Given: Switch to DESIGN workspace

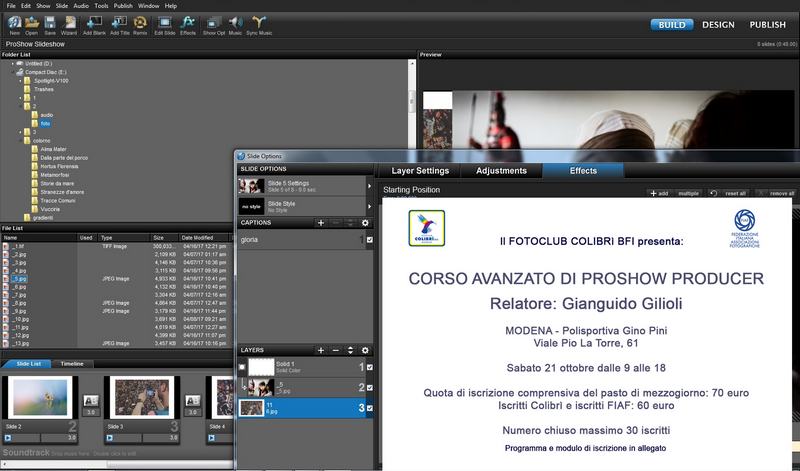Looking at the screenshot, I should tap(718, 24).
